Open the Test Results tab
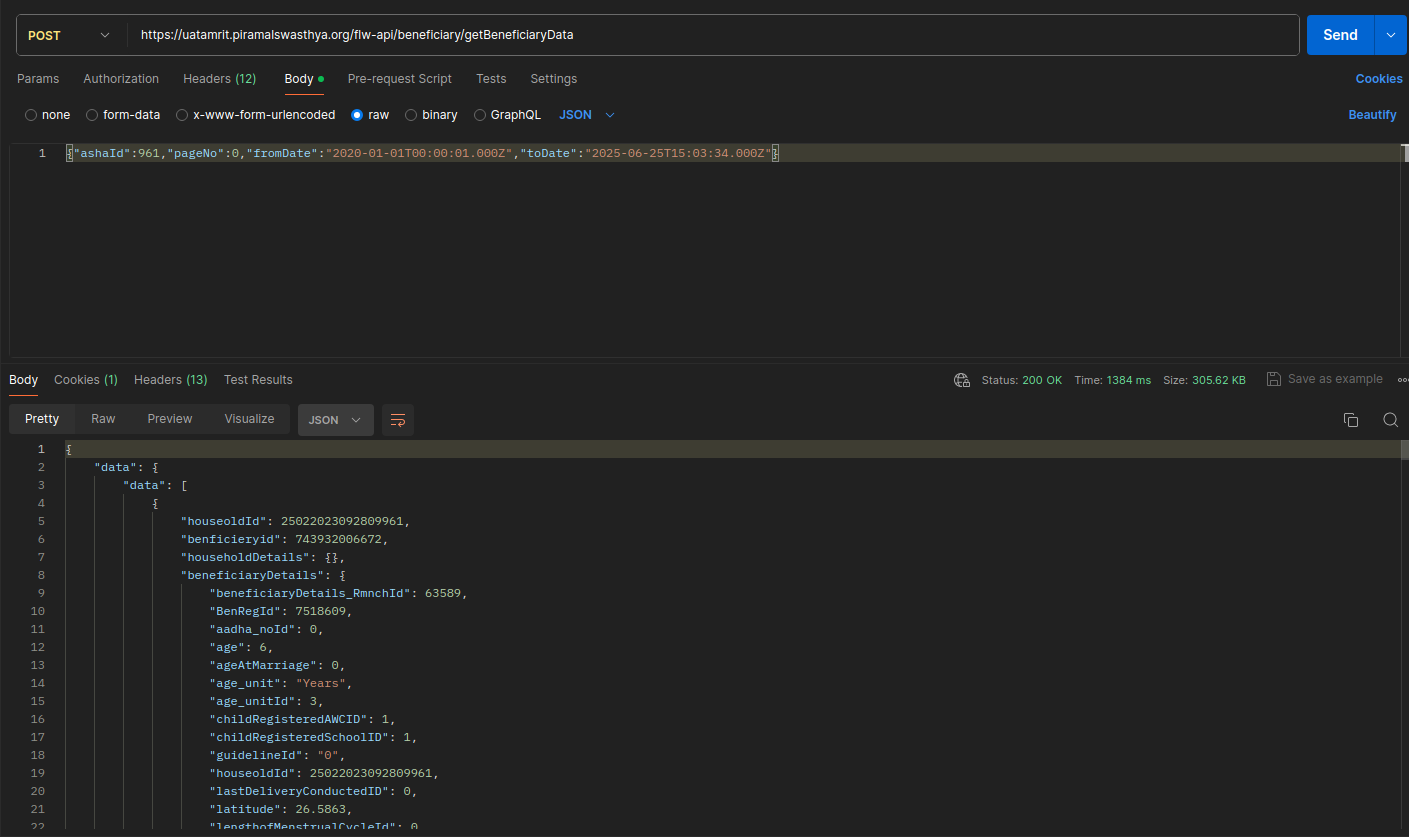Screen dimensions: 1409x837 pyautogui.click(x=258, y=380)
